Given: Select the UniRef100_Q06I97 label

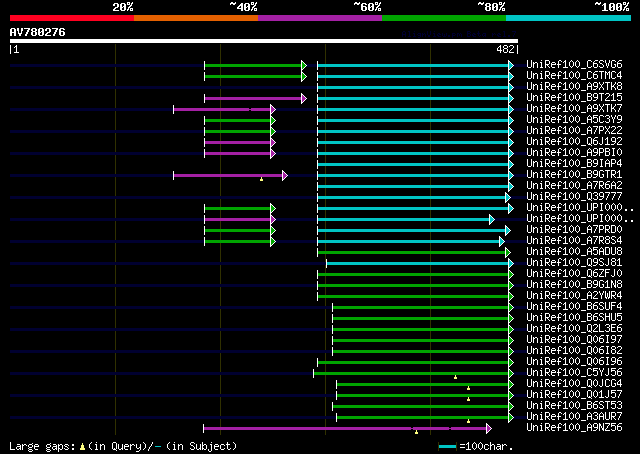Looking at the screenshot, I should click(574, 340).
